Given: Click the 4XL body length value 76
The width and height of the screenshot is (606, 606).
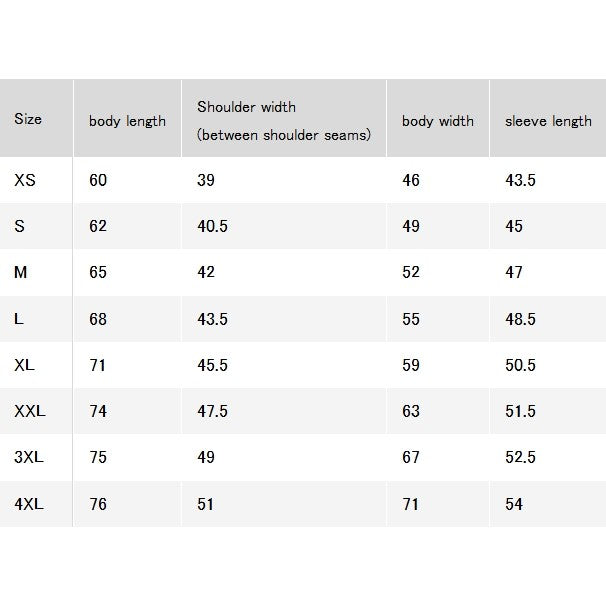Looking at the screenshot, I should (98, 504).
